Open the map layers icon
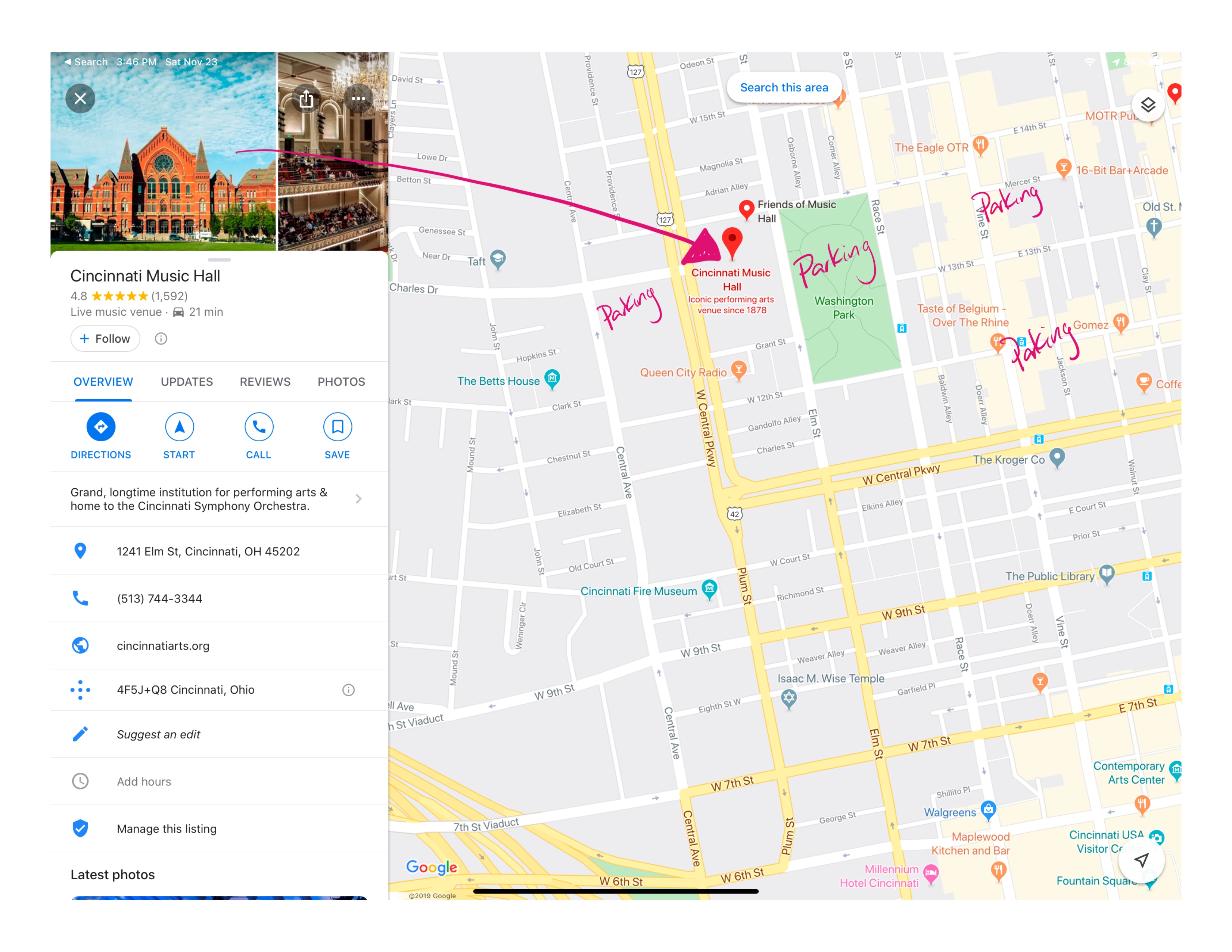The height and width of the screenshot is (952, 1232). [1147, 105]
